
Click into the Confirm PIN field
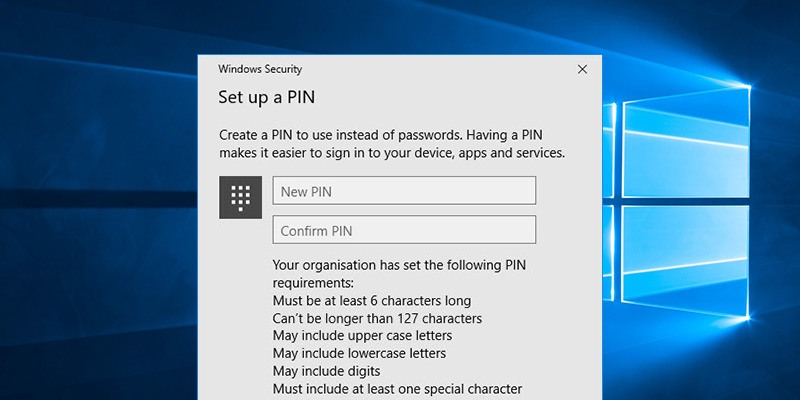404,230
